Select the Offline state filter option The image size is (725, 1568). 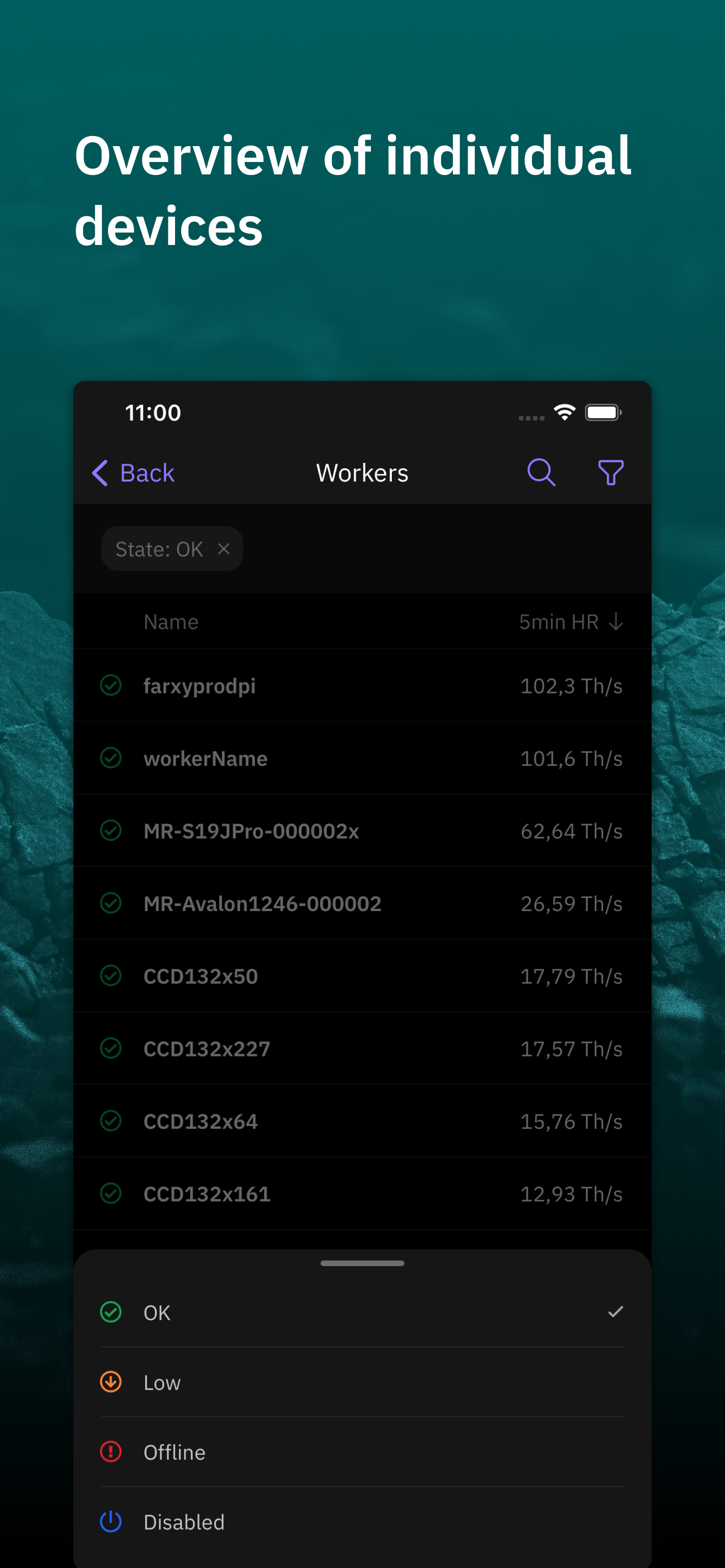pyautogui.click(x=362, y=1452)
